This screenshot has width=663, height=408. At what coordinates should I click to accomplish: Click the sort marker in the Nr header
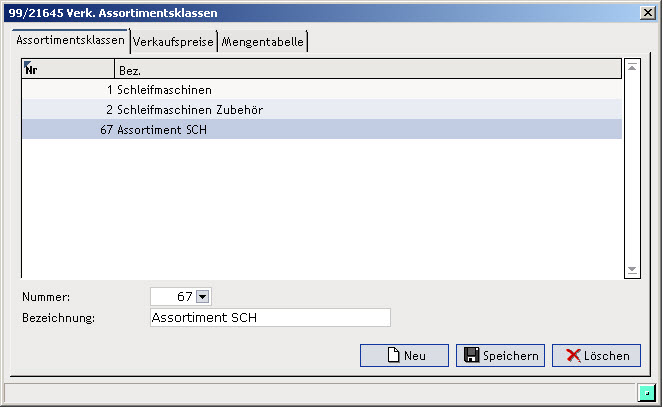point(27,64)
